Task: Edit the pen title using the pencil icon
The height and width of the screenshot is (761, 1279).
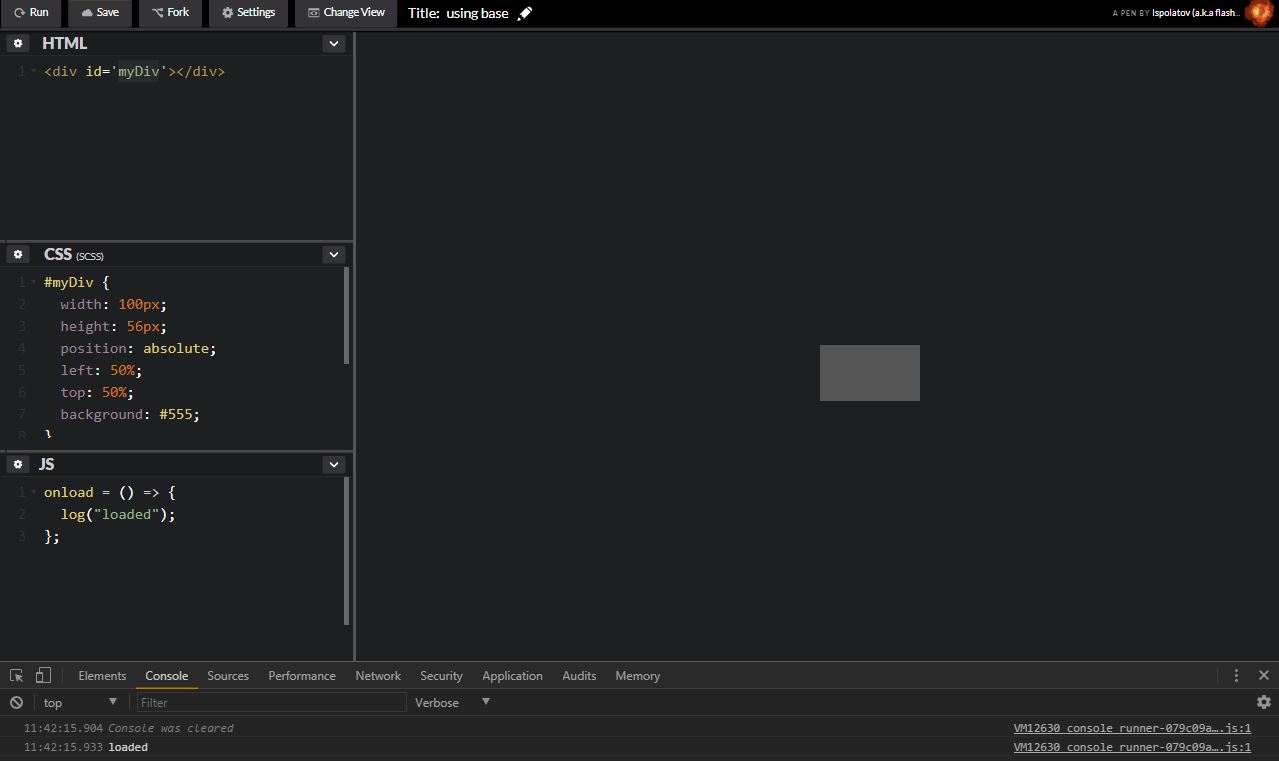Action: 524,13
